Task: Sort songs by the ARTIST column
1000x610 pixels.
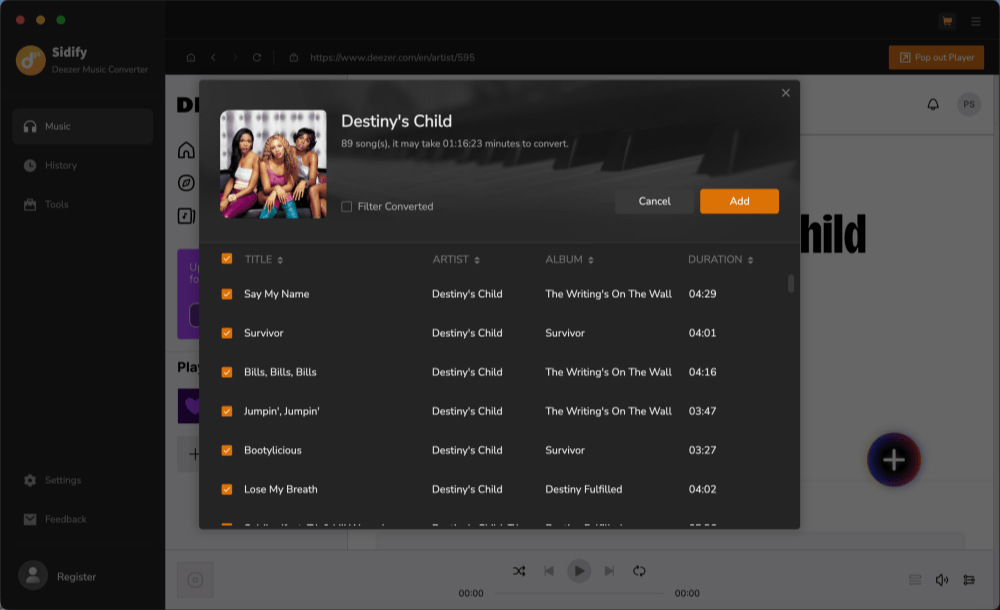Action: tap(456, 259)
